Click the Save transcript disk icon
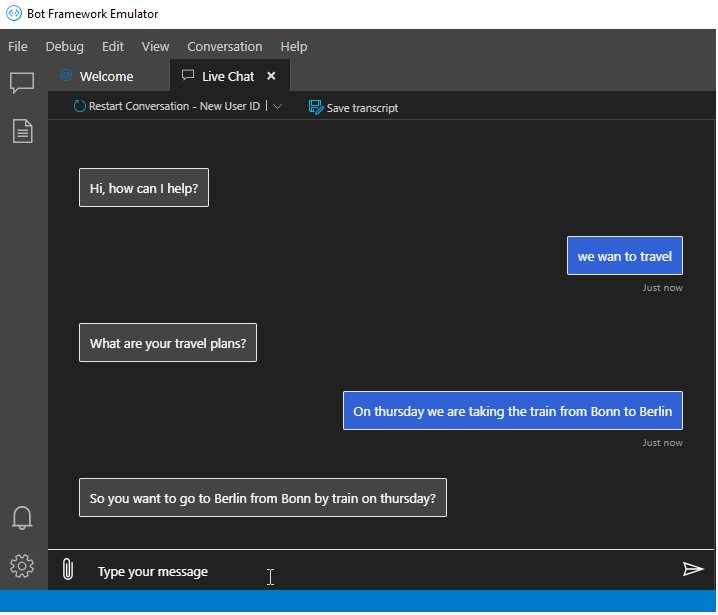 (x=316, y=107)
